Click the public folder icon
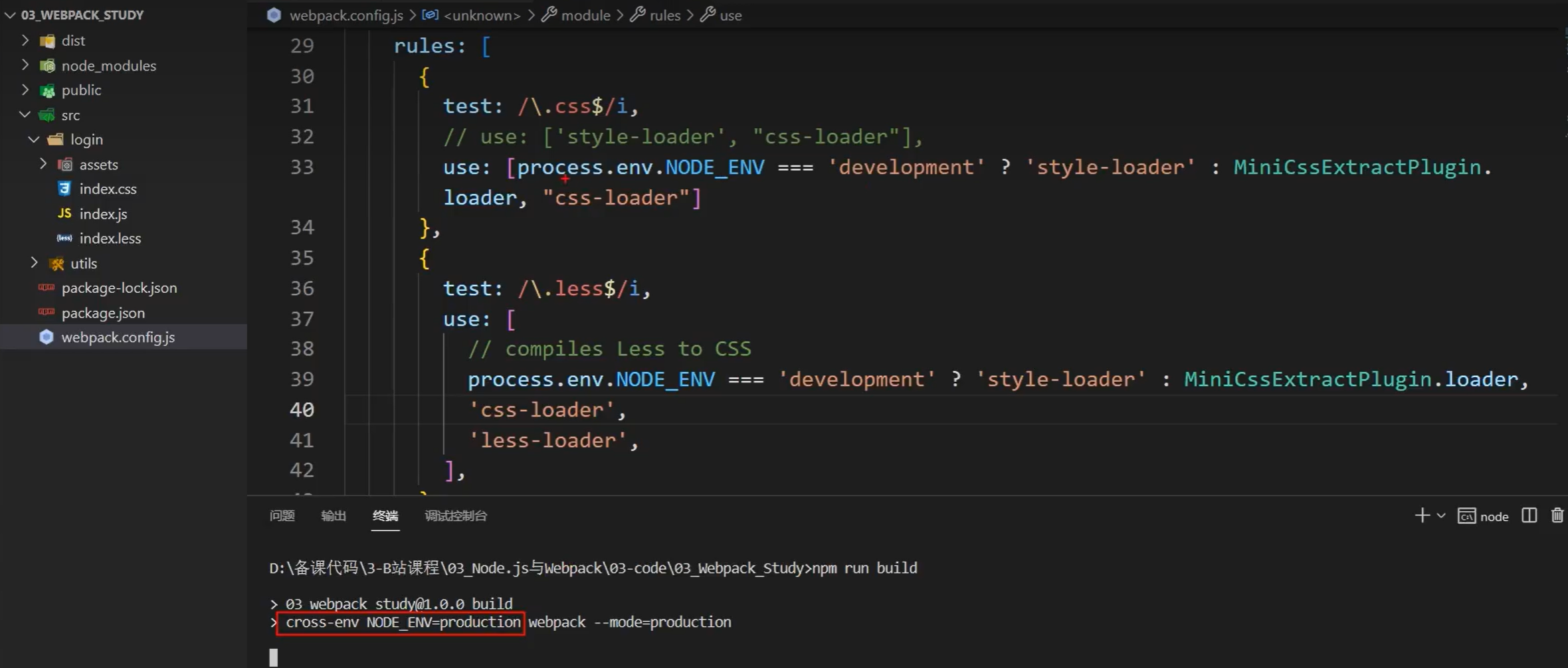 click(x=47, y=90)
